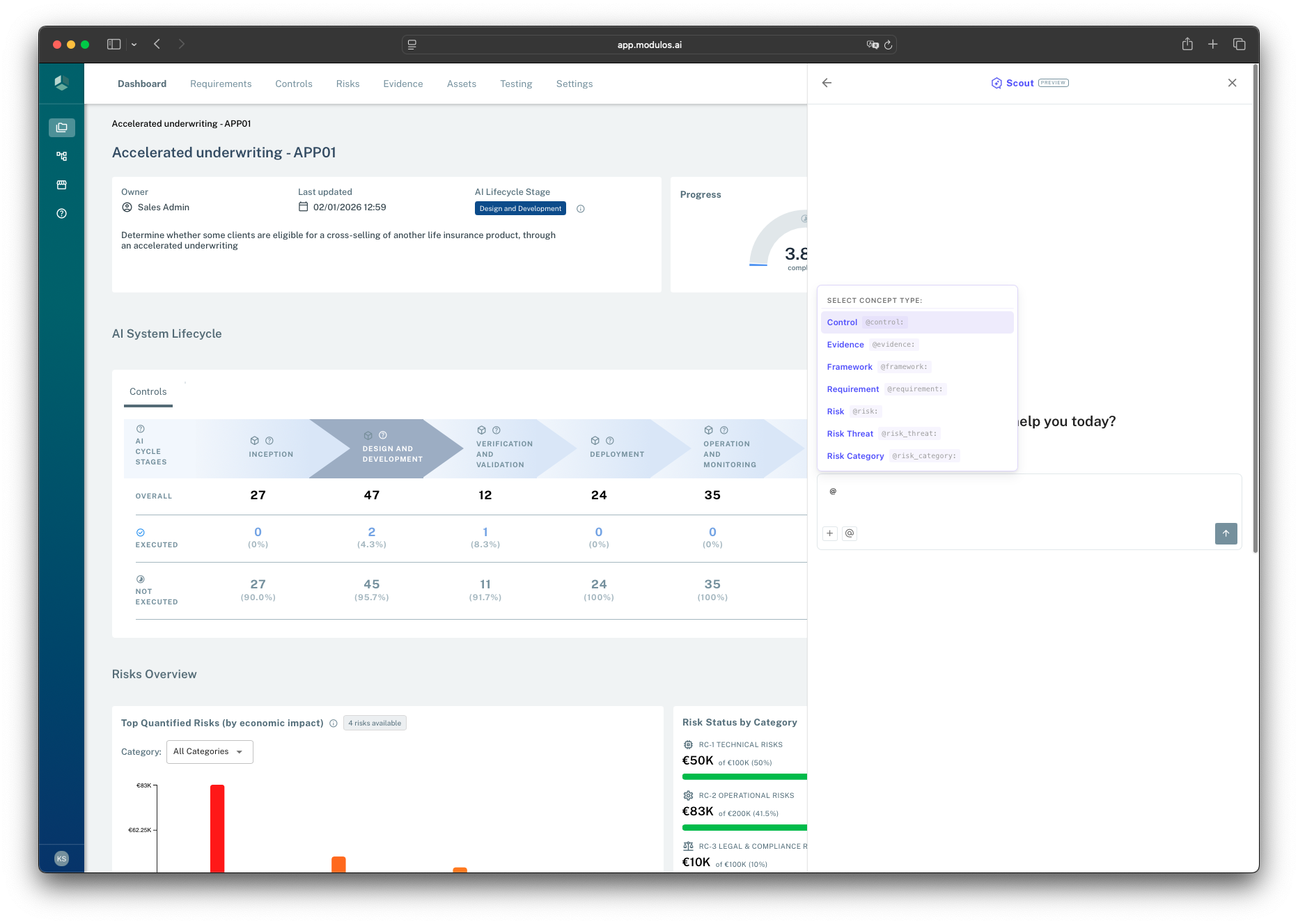Click the 4 risks available badge
Image resolution: width=1298 pixels, height=924 pixels.
tap(375, 723)
